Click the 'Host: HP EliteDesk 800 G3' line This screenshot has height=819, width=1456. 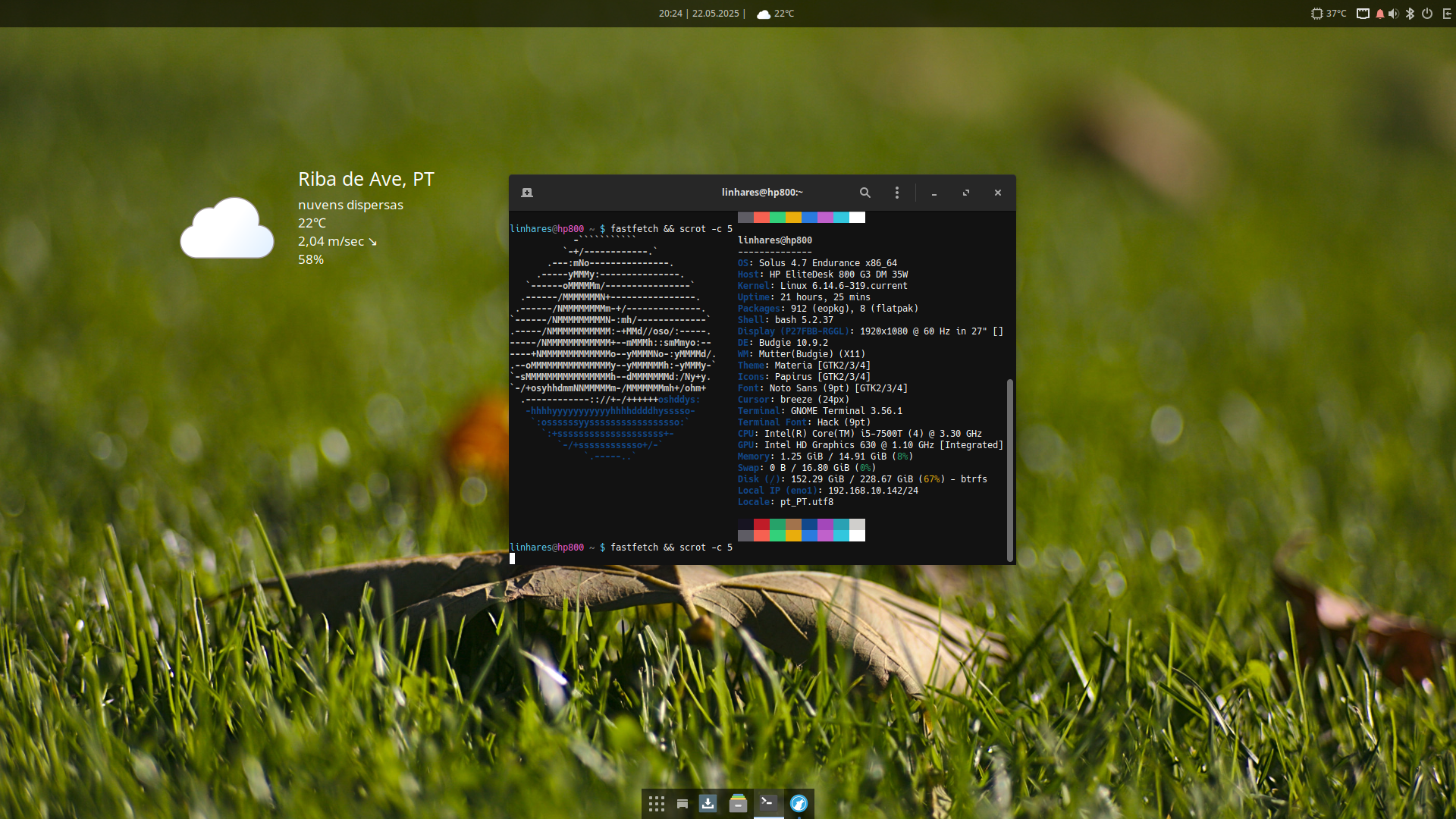(x=823, y=275)
